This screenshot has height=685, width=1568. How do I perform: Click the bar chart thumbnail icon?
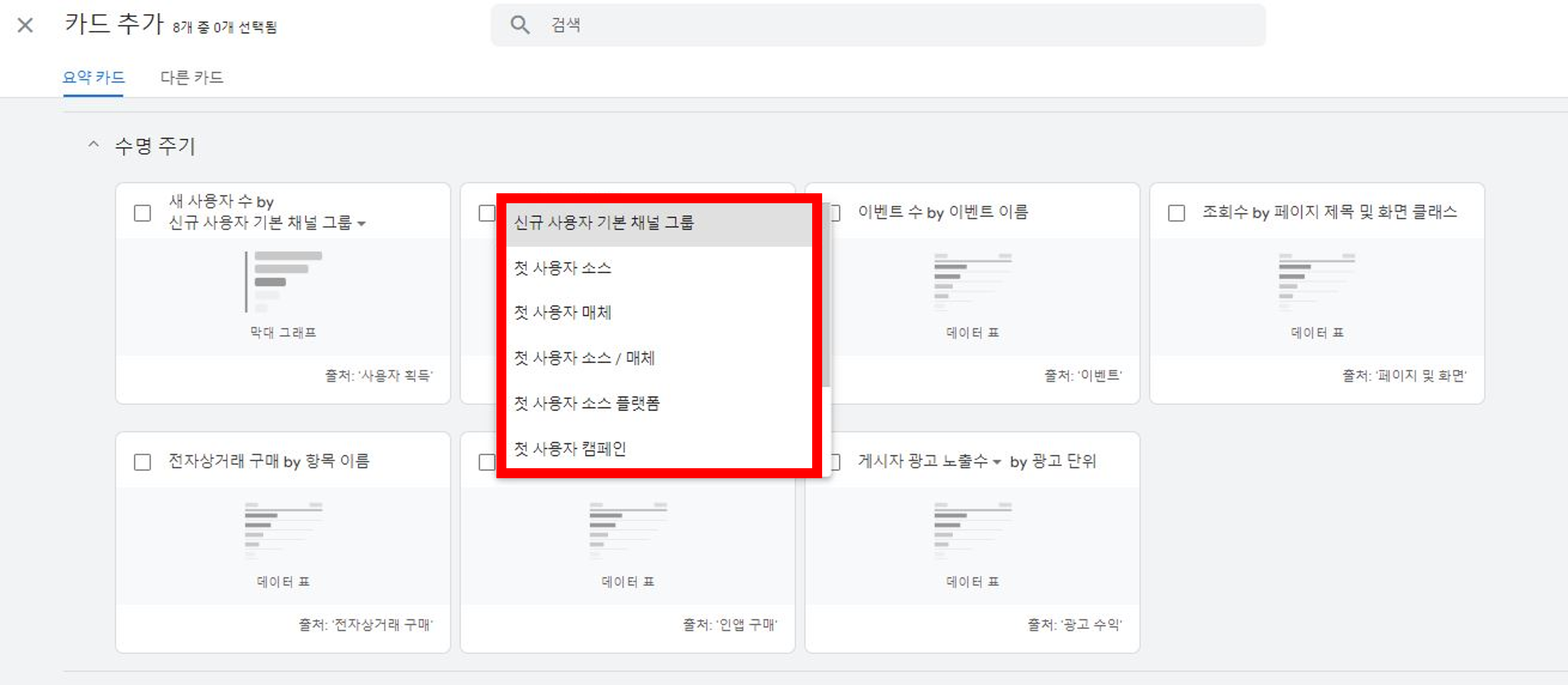coord(283,281)
